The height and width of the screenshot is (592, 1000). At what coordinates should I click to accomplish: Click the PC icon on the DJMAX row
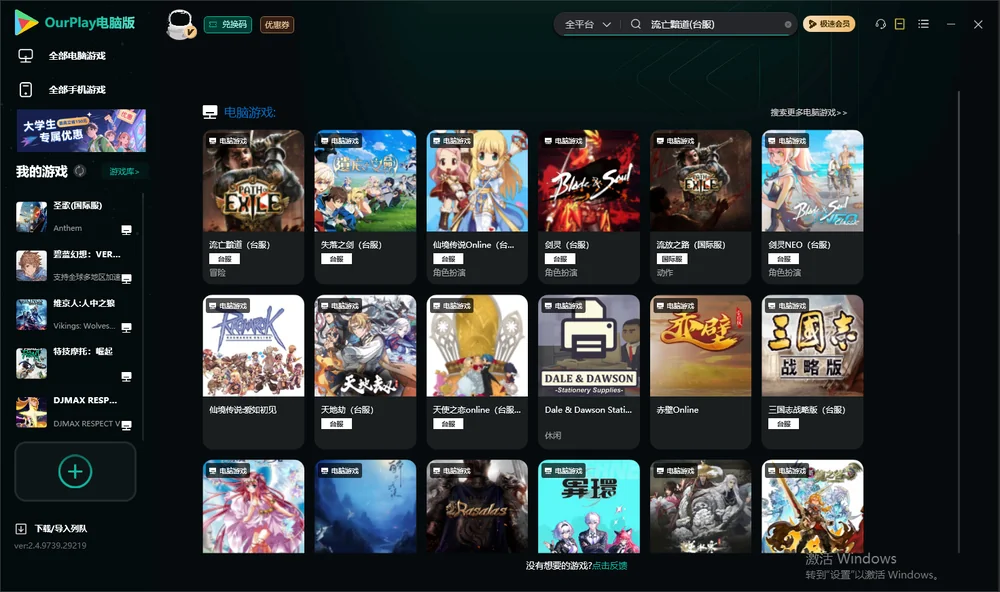click(126, 425)
